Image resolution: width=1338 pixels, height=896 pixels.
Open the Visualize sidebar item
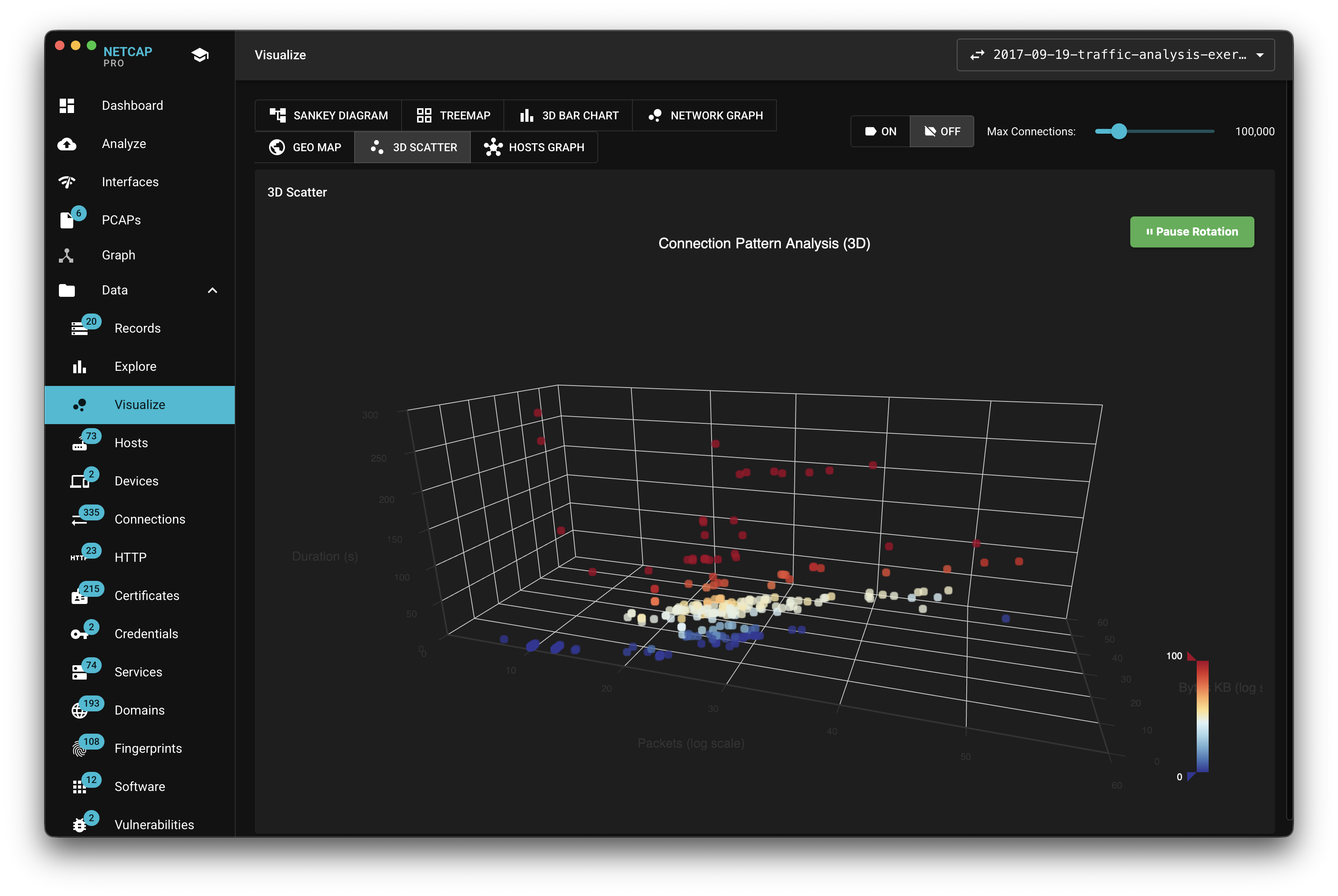[140, 405]
